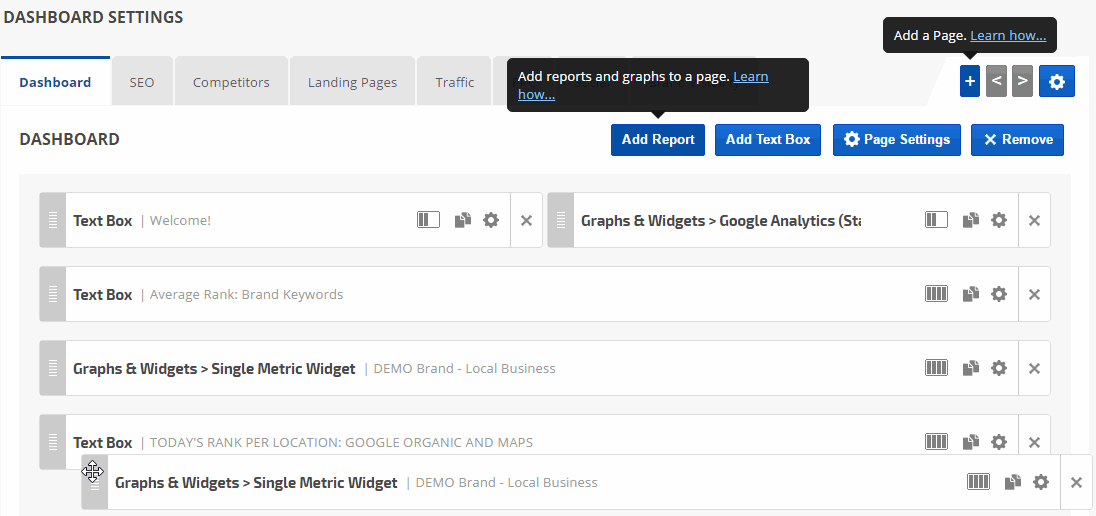Viewport: 1096px width, 516px height.
Task: Open settings gear for Average Rank text box
Action: 998,294
